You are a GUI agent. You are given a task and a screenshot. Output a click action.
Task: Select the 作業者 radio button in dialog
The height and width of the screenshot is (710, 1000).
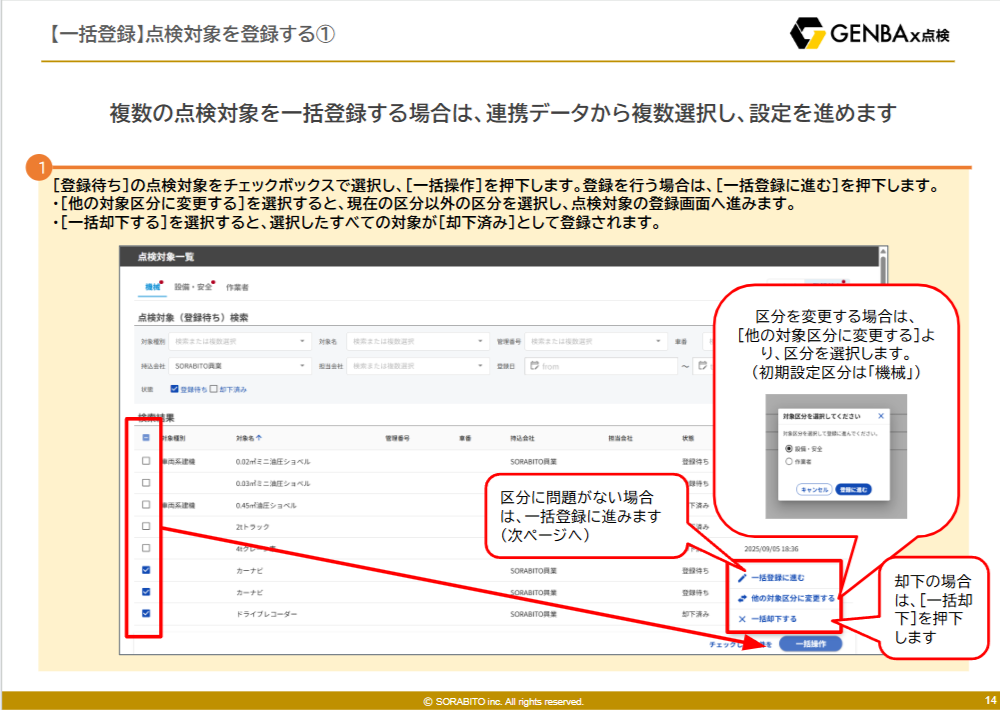coord(789,462)
